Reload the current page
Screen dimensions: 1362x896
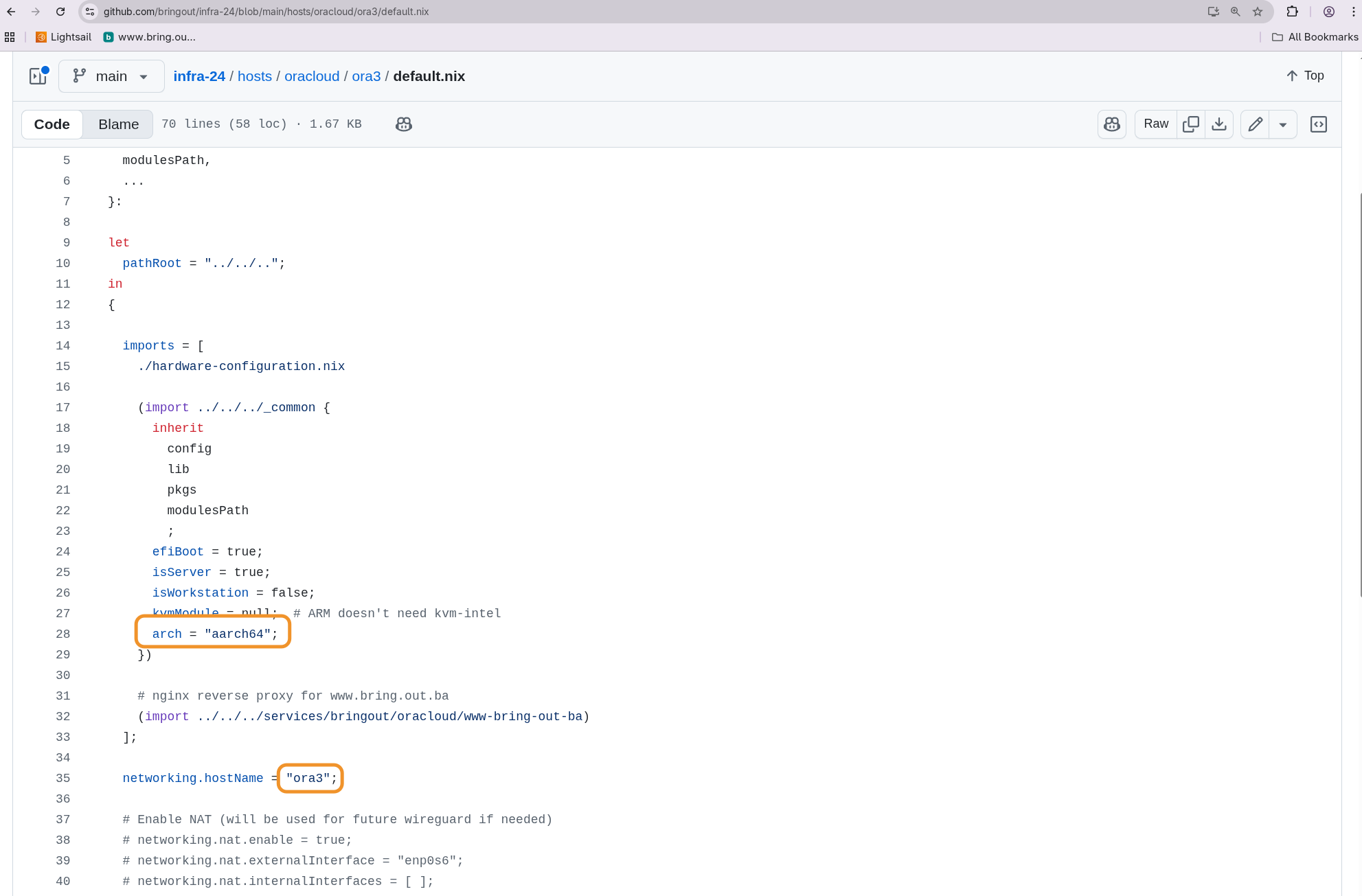tap(60, 12)
